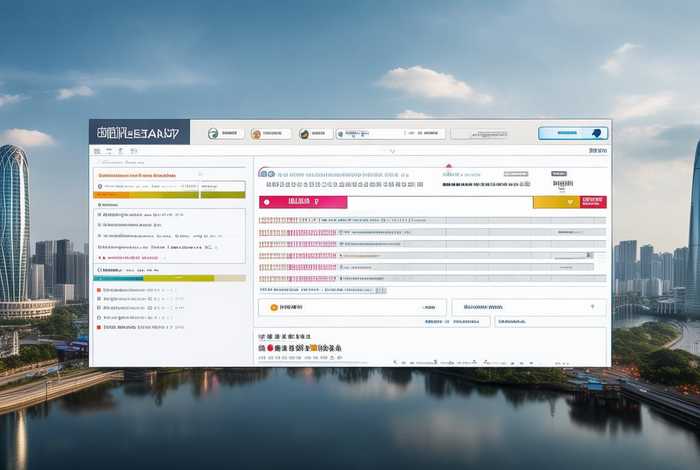The height and width of the screenshot is (470, 700).
Task: Expand the chevron below the header search
Action: pyautogui.click(x=392, y=151)
